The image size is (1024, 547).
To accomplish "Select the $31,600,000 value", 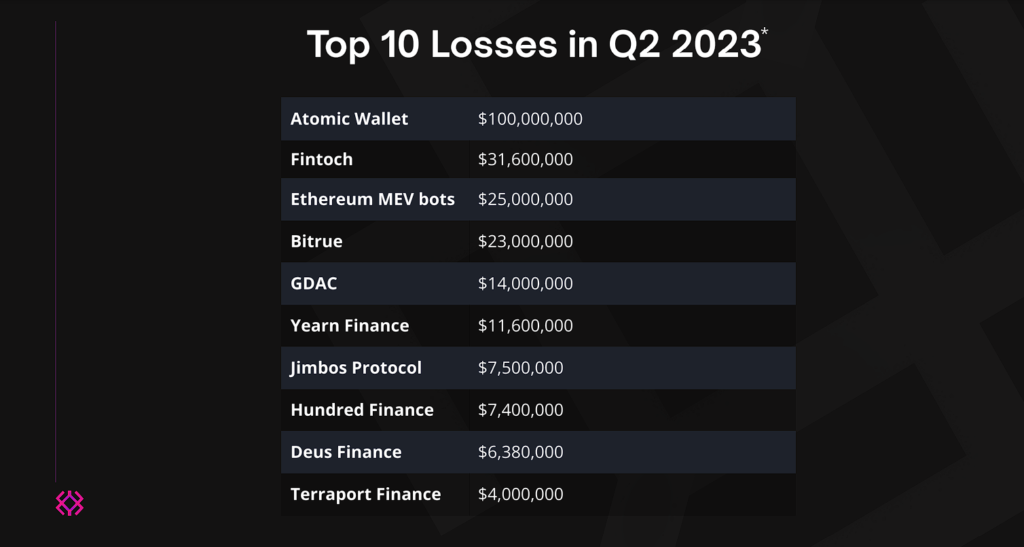I will 525,159.
